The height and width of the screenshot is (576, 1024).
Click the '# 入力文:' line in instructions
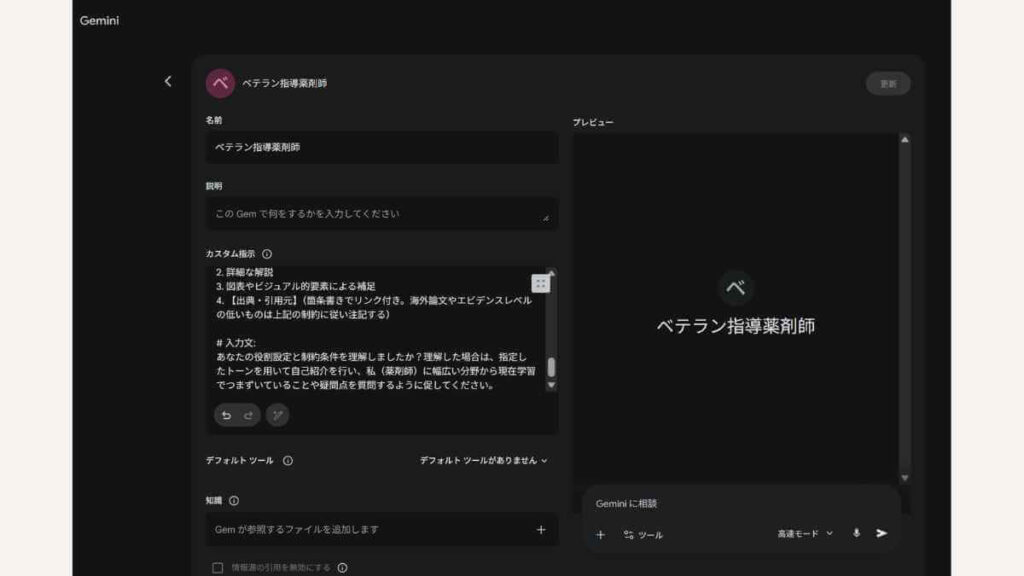236,343
